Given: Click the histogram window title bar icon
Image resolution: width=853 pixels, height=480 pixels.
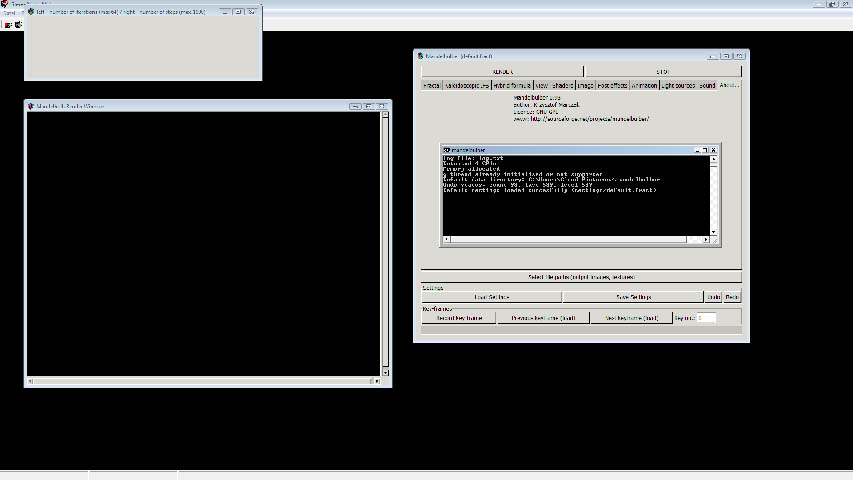Looking at the screenshot, I should coord(31,11).
